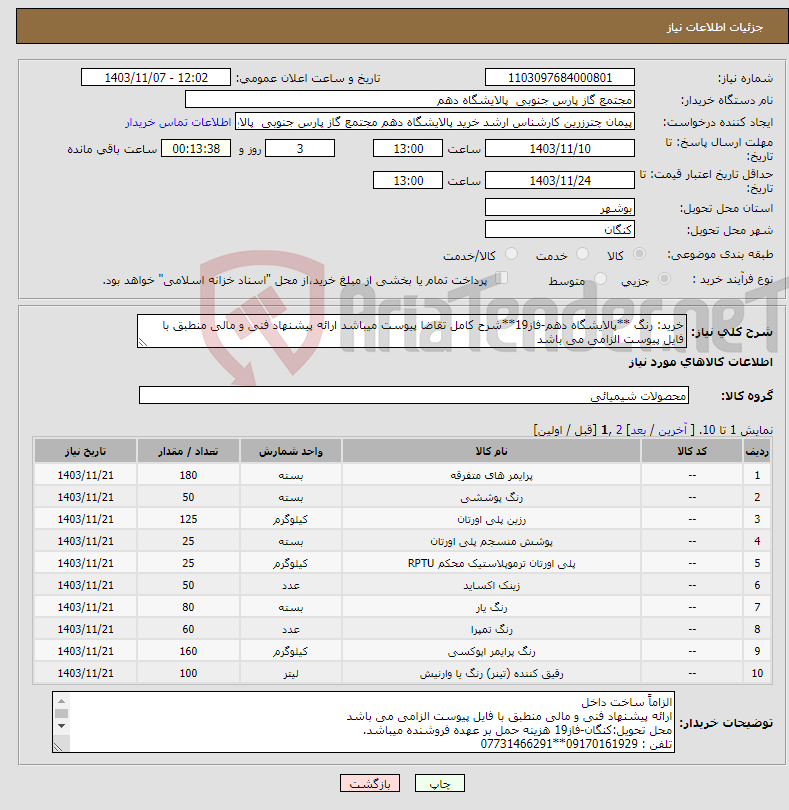Click the delivery city field کنگان
This screenshot has height=810, width=789.
coord(560,229)
